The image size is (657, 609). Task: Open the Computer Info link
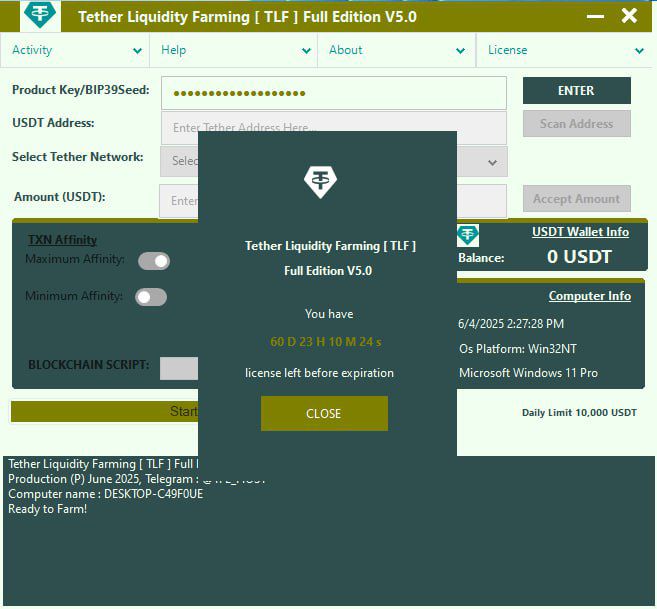589,296
